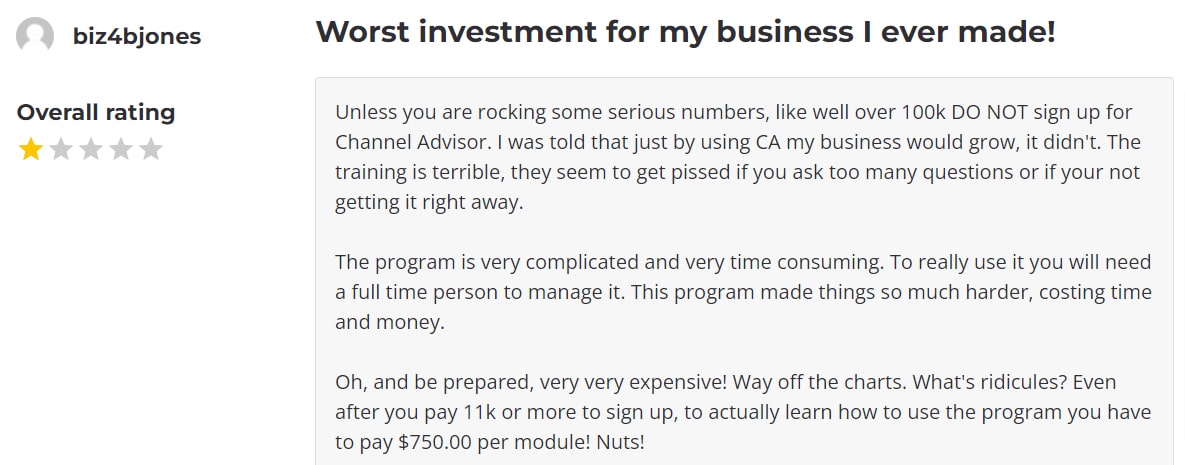Click the fourth gray rating star

[x=121, y=149]
